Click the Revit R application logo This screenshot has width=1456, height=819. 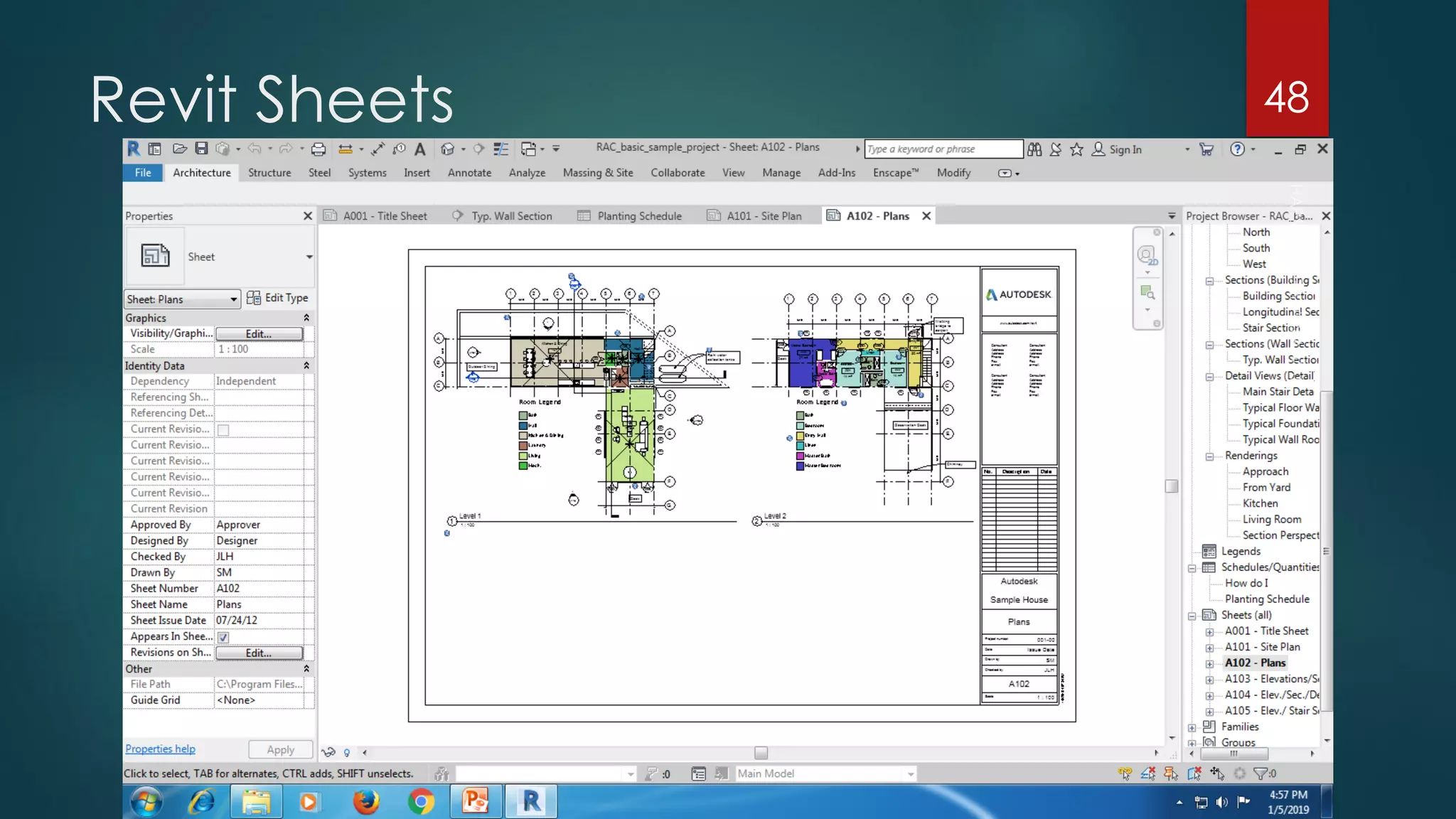pyautogui.click(x=134, y=149)
